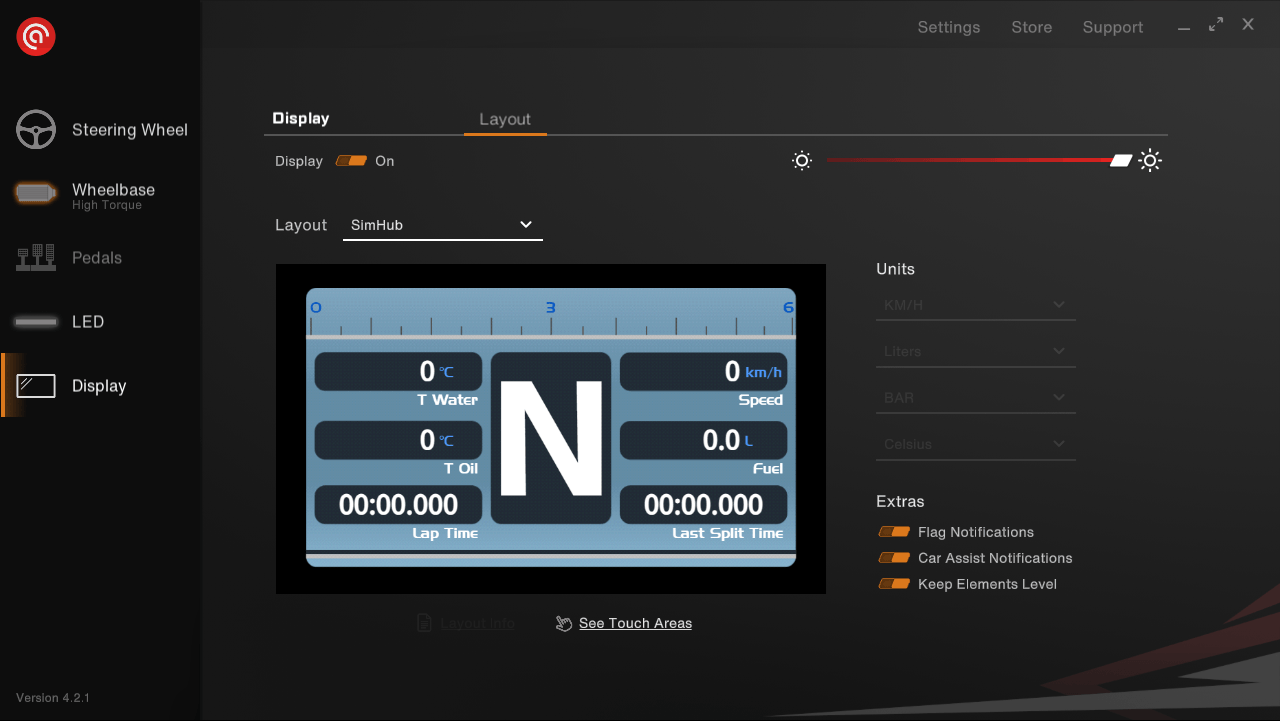Open the Support page link
Viewport: 1280px width, 721px height.
click(1112, 27)
